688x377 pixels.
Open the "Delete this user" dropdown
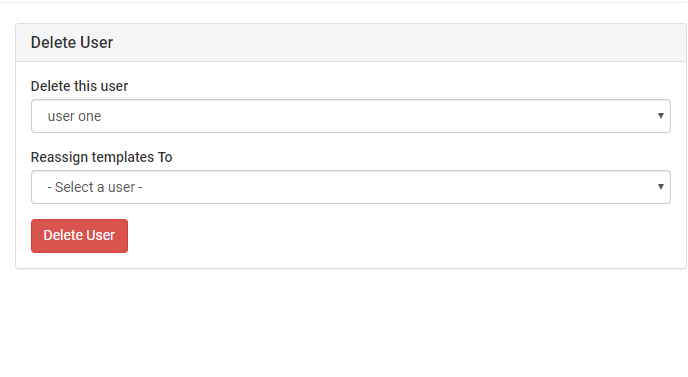point(351,116)
